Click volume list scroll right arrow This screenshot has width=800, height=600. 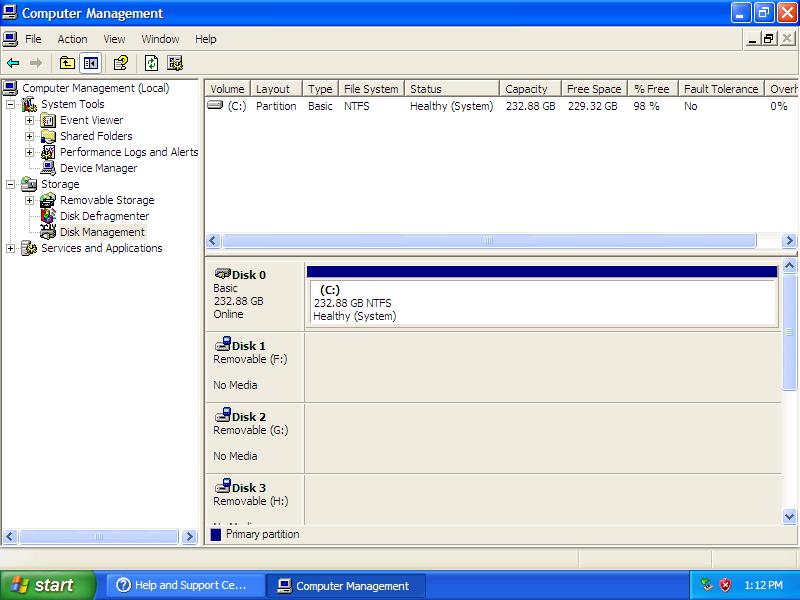tap(789, 240)
